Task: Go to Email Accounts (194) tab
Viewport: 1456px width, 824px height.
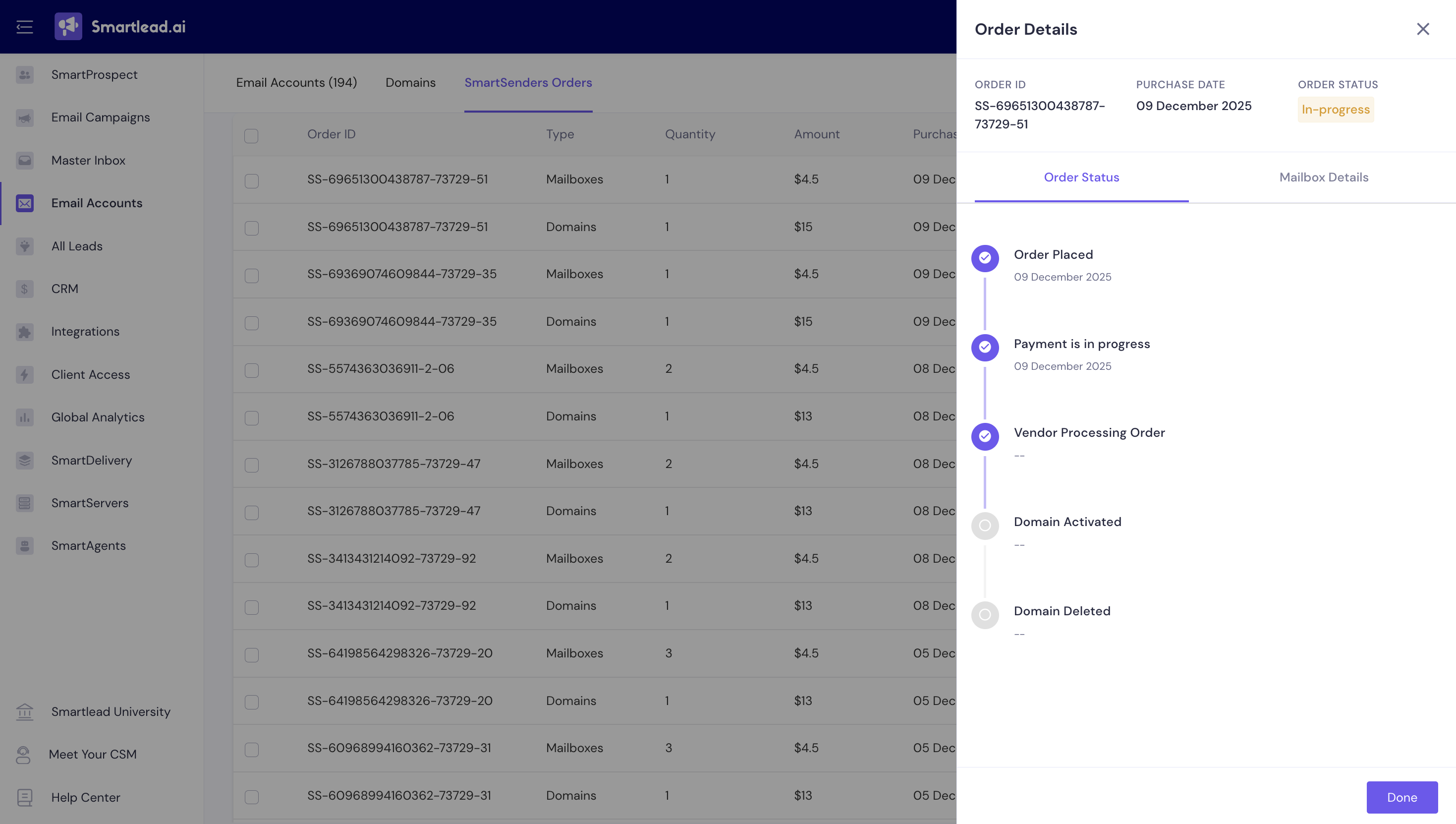Action: point(296,83)
